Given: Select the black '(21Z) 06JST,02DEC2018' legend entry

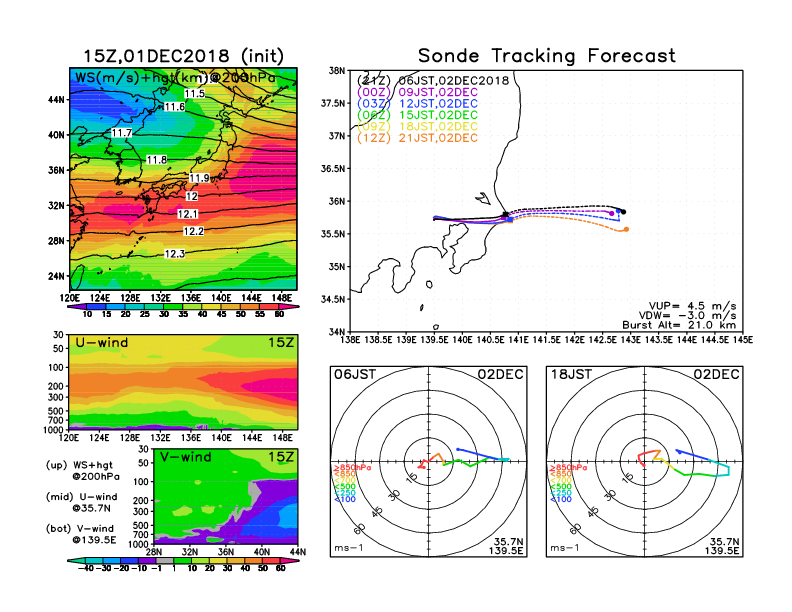Looking at the screenshot, I should click(x=433, y=80).
